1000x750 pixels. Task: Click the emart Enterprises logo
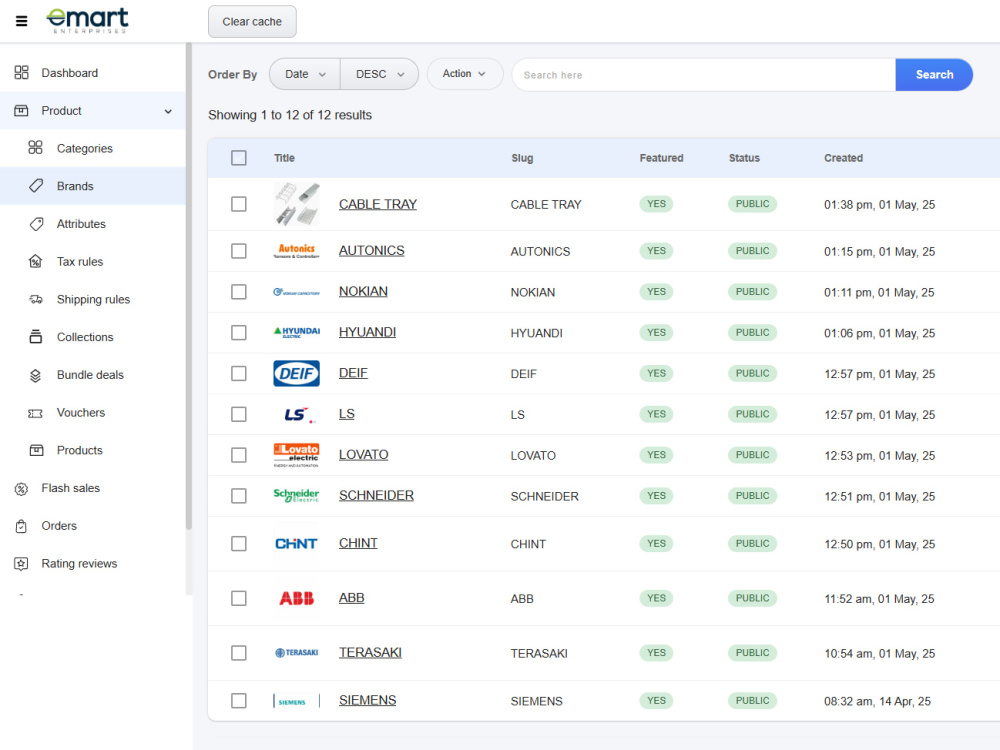tap(87, 20)
